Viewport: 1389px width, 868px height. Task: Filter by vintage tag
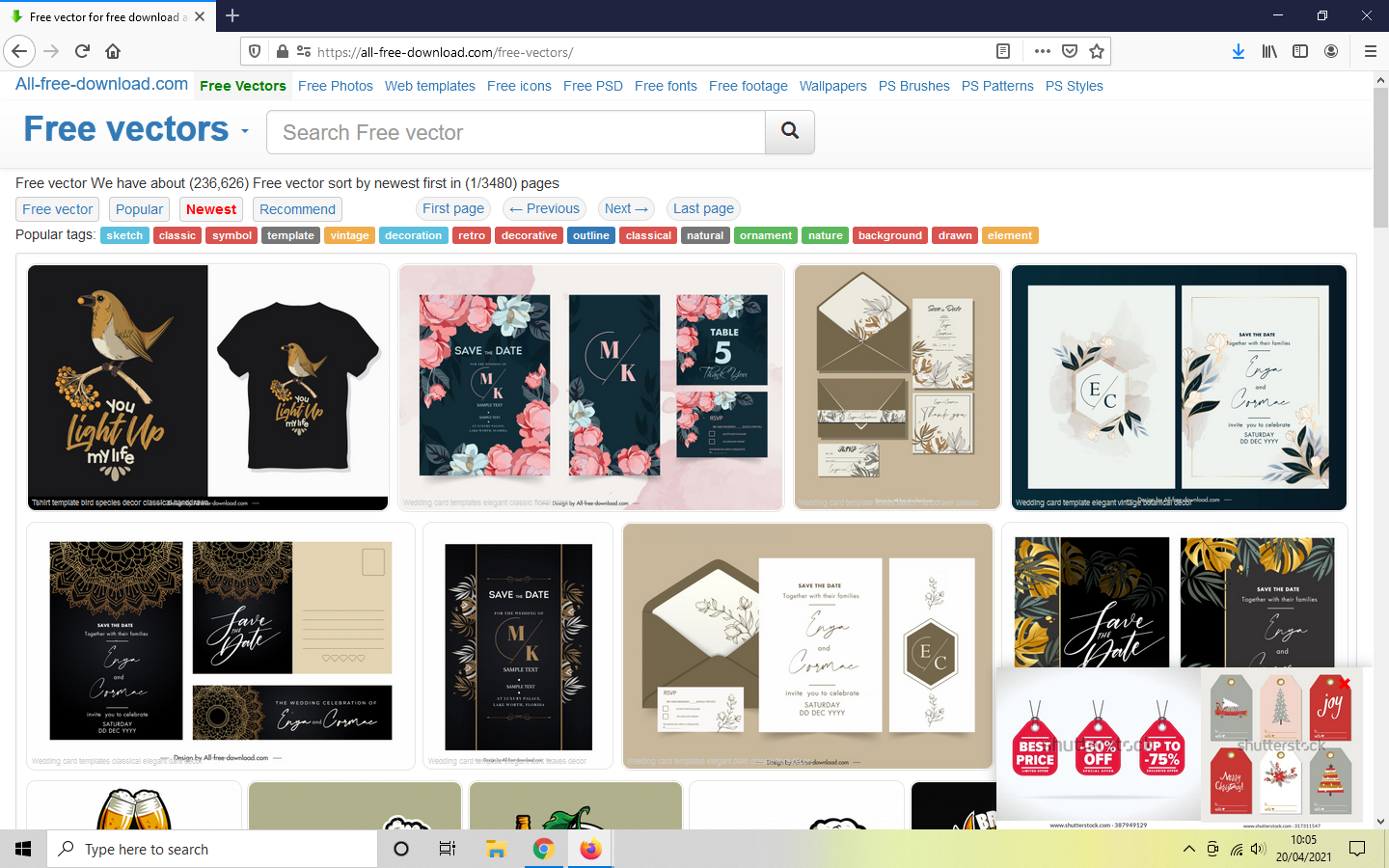coord(349,235)
